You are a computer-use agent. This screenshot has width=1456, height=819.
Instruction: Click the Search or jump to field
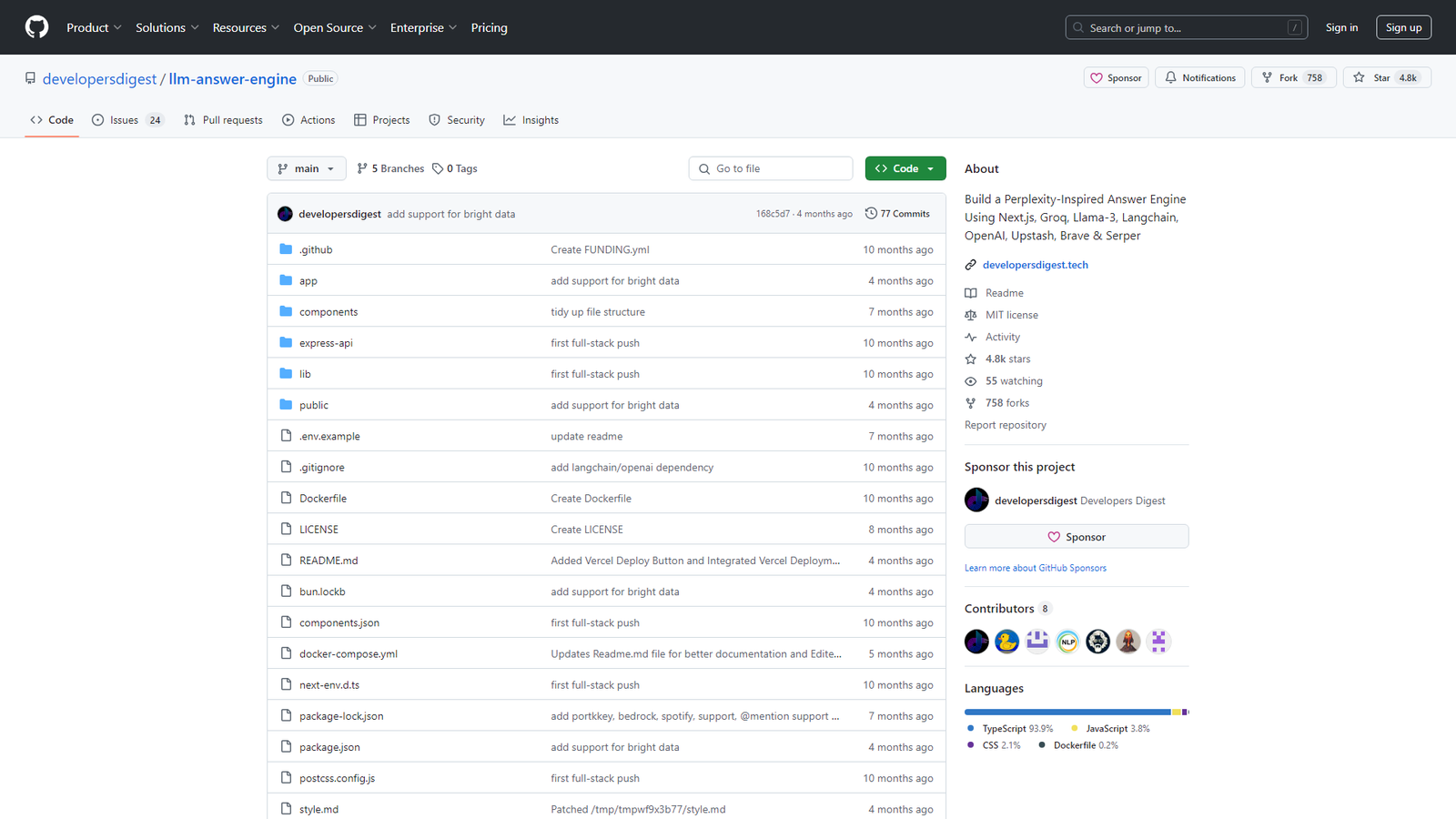[x=1187, y=28]
